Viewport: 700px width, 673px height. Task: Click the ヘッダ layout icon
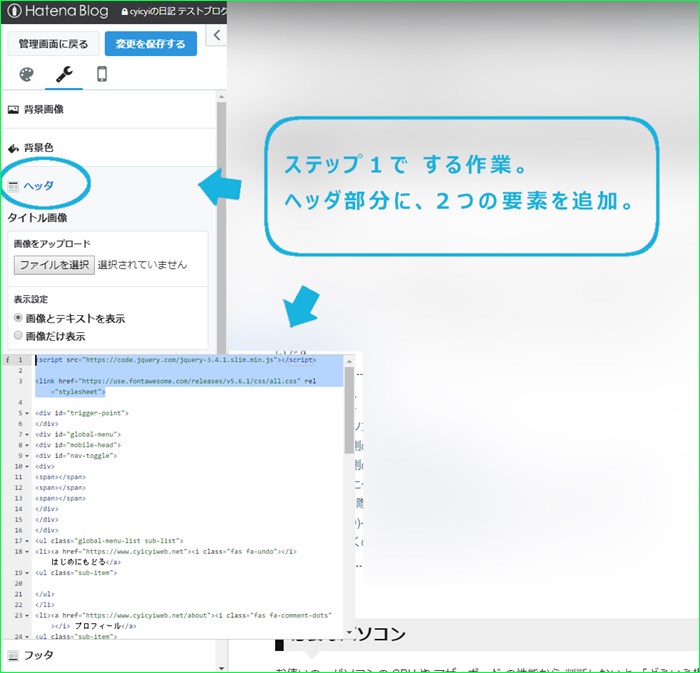click(x=13, y=186)
